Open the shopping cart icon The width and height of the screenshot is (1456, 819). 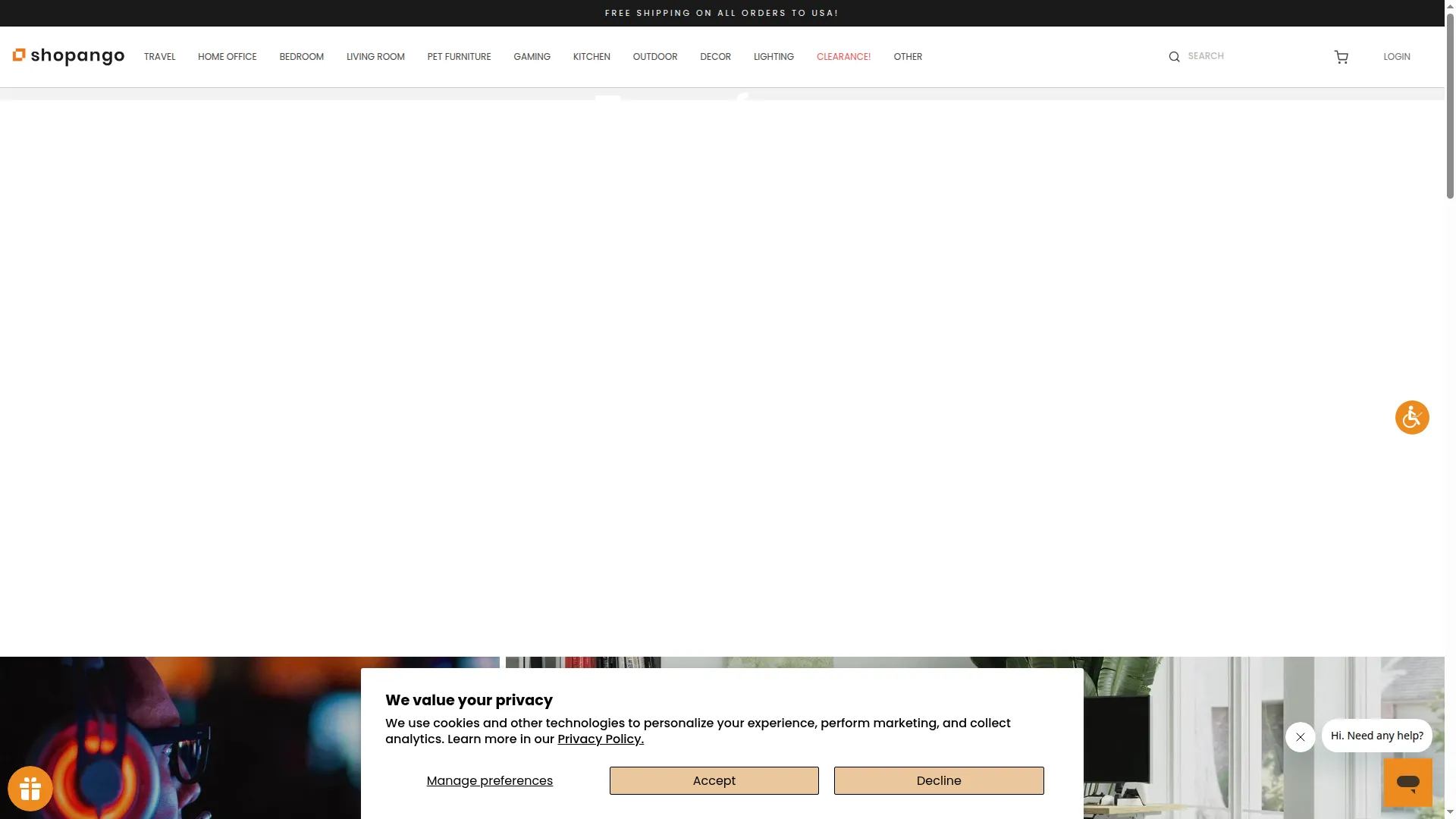point(1341,57)
